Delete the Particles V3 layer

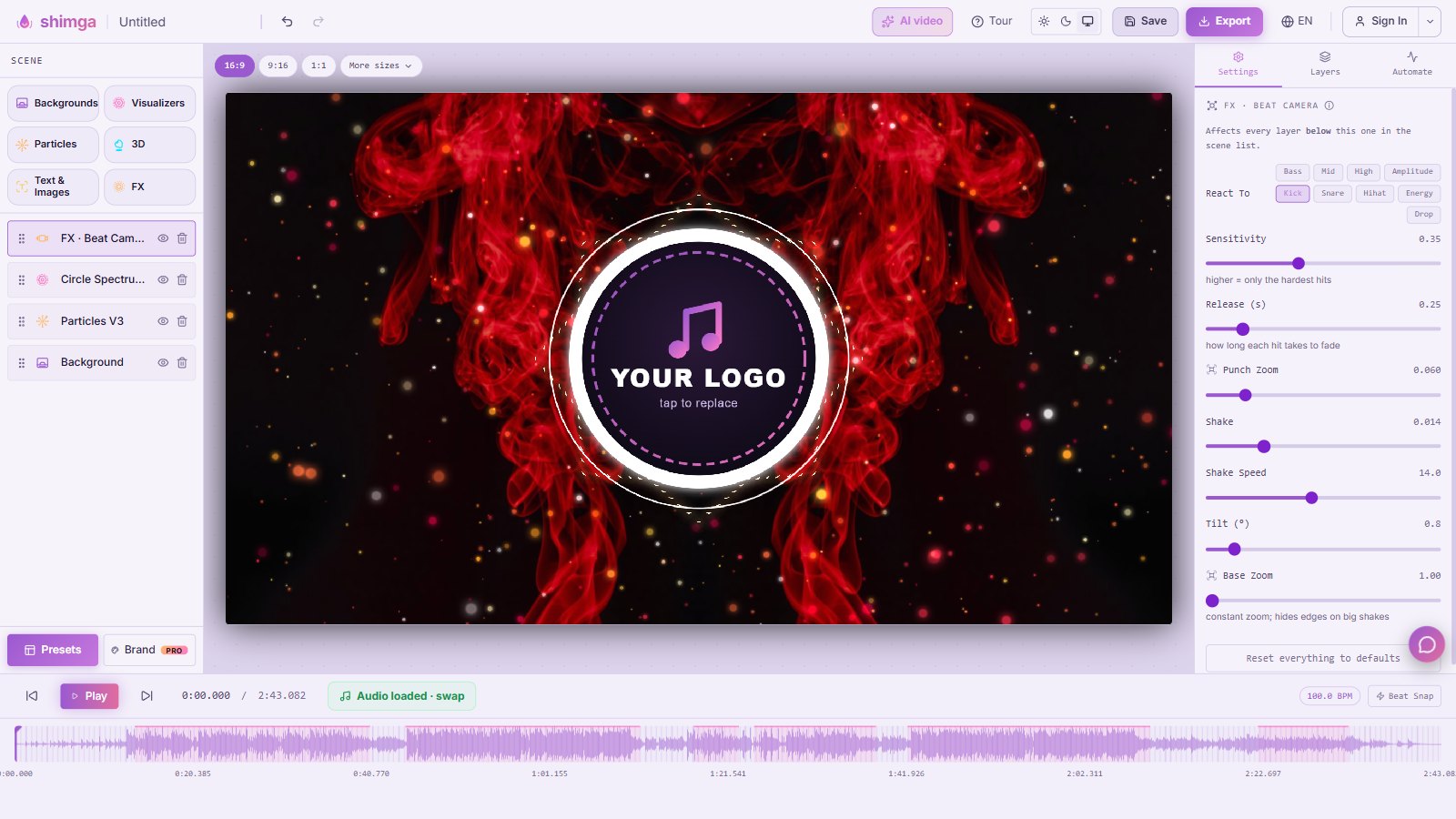point(182,321)
